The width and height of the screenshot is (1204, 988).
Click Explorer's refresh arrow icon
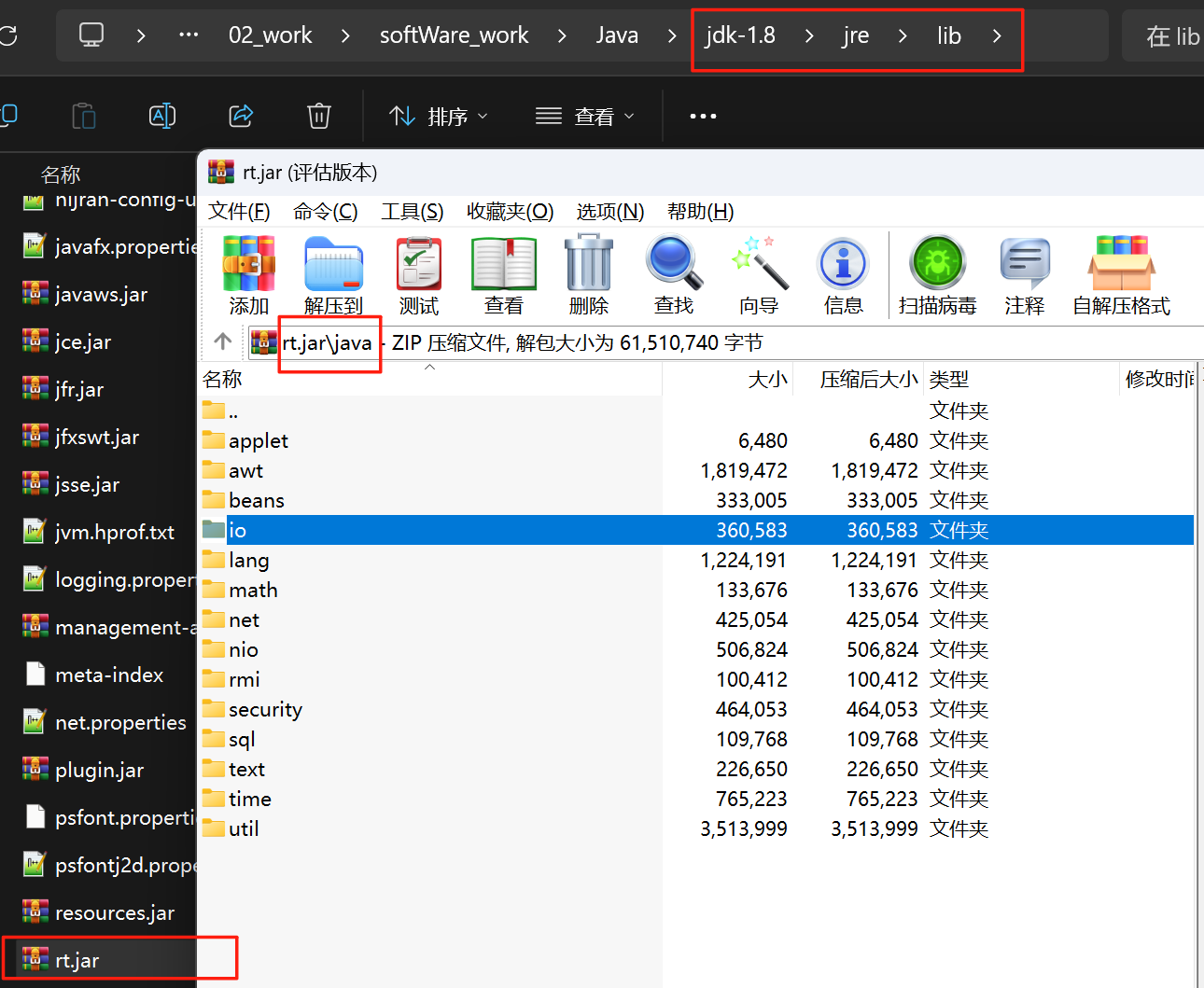pyautogui.click(x=8, y=35)
